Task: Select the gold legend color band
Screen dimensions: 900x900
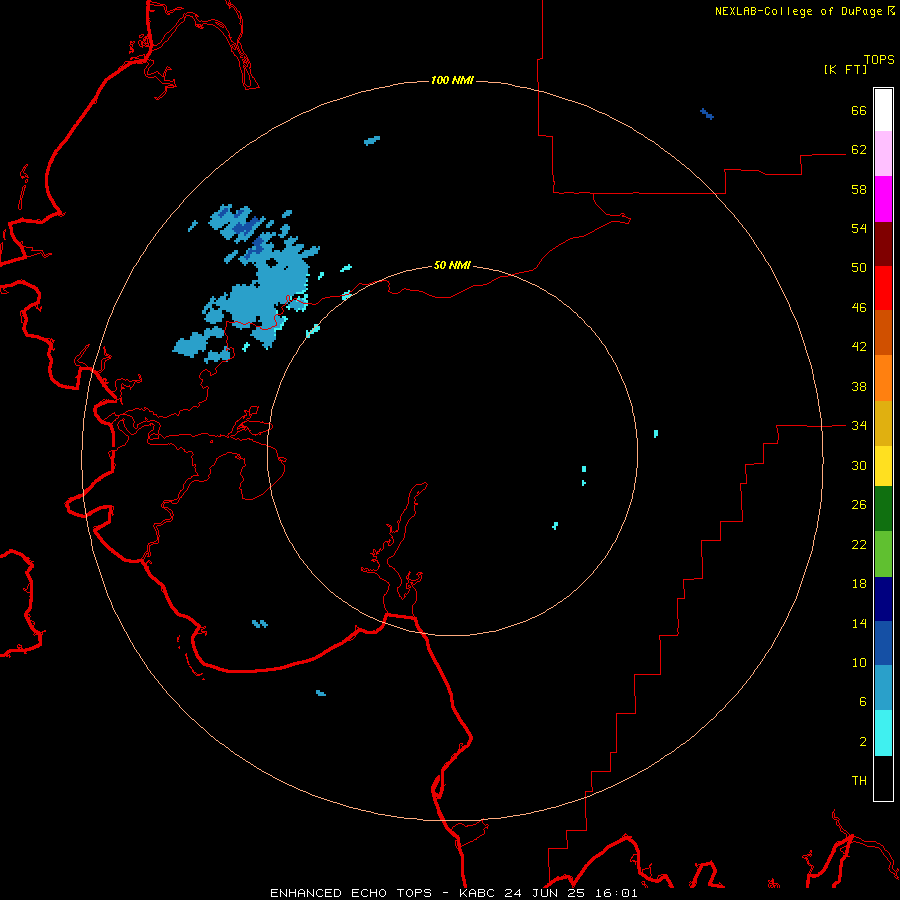Action: click(x=883, y=423)
